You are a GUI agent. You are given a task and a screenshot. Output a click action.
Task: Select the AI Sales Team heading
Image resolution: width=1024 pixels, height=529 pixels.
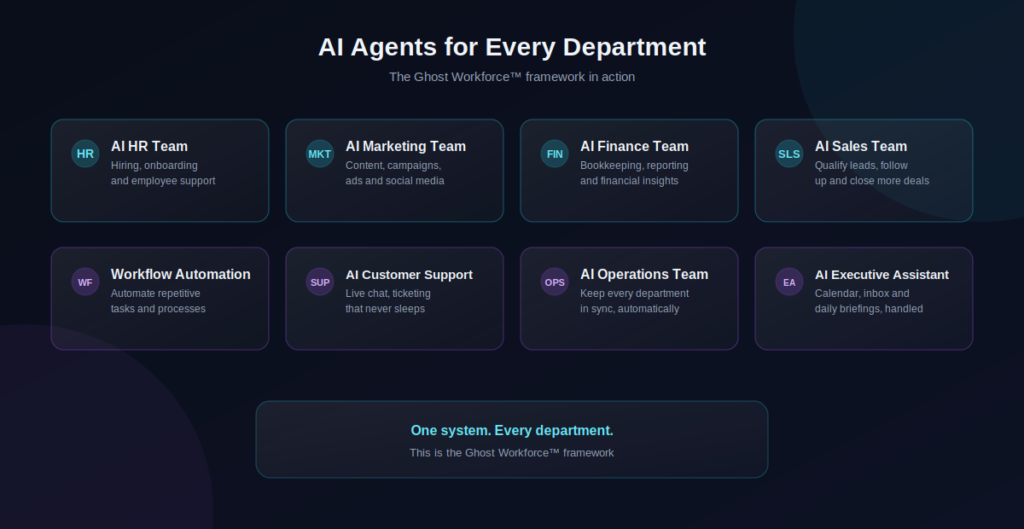861,146
